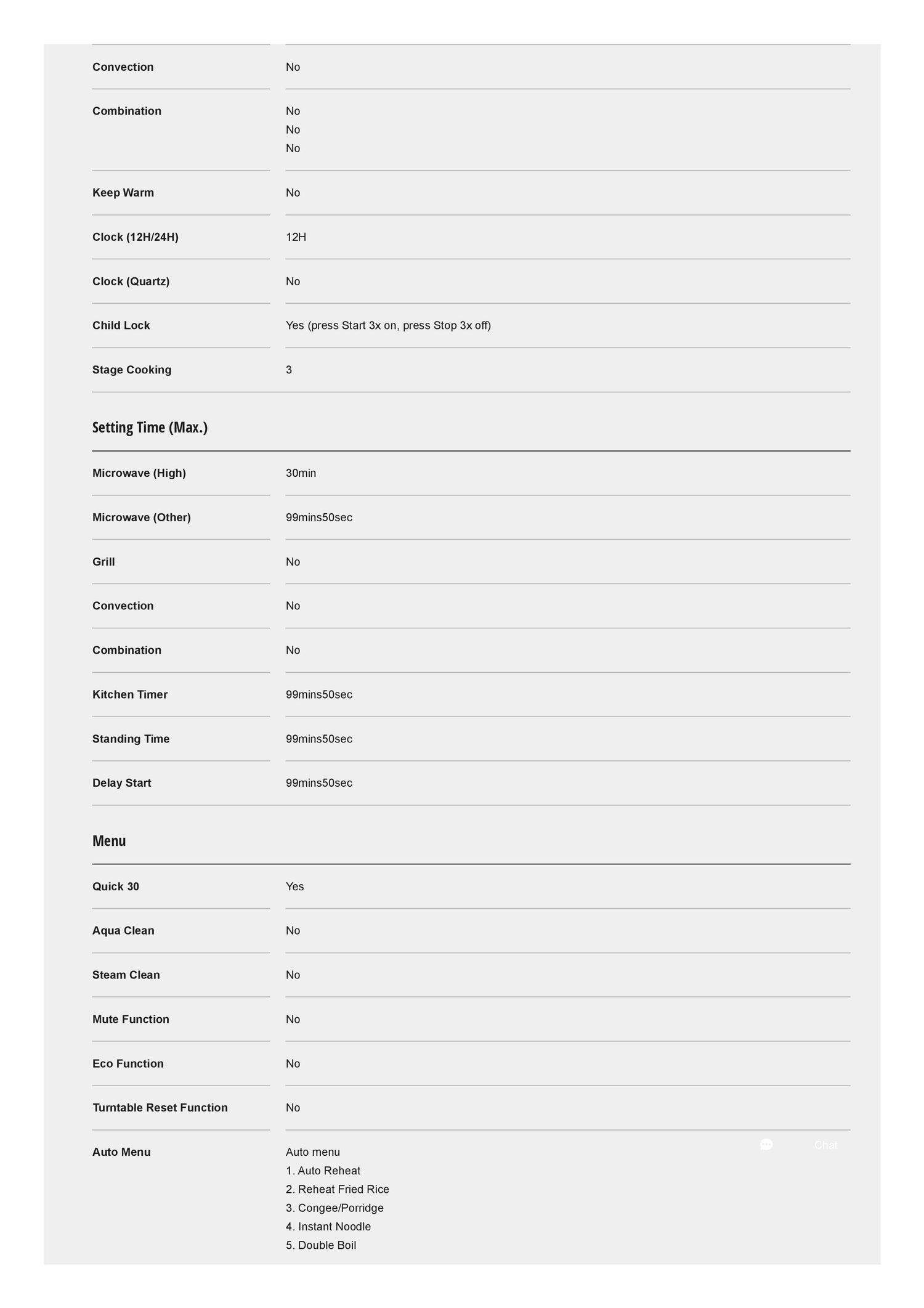Click the 12H clock value

click(296, 237)
